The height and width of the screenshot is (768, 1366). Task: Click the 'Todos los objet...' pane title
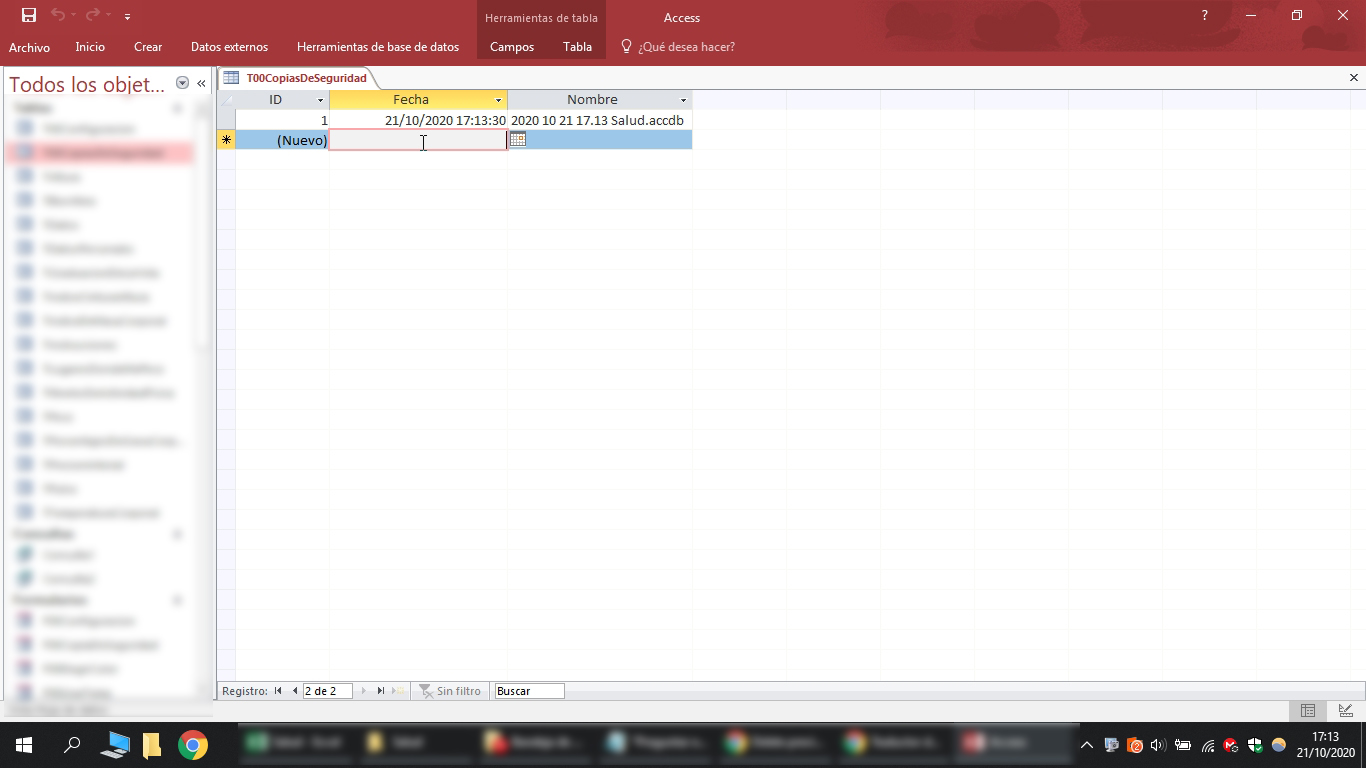click(87, 85)
